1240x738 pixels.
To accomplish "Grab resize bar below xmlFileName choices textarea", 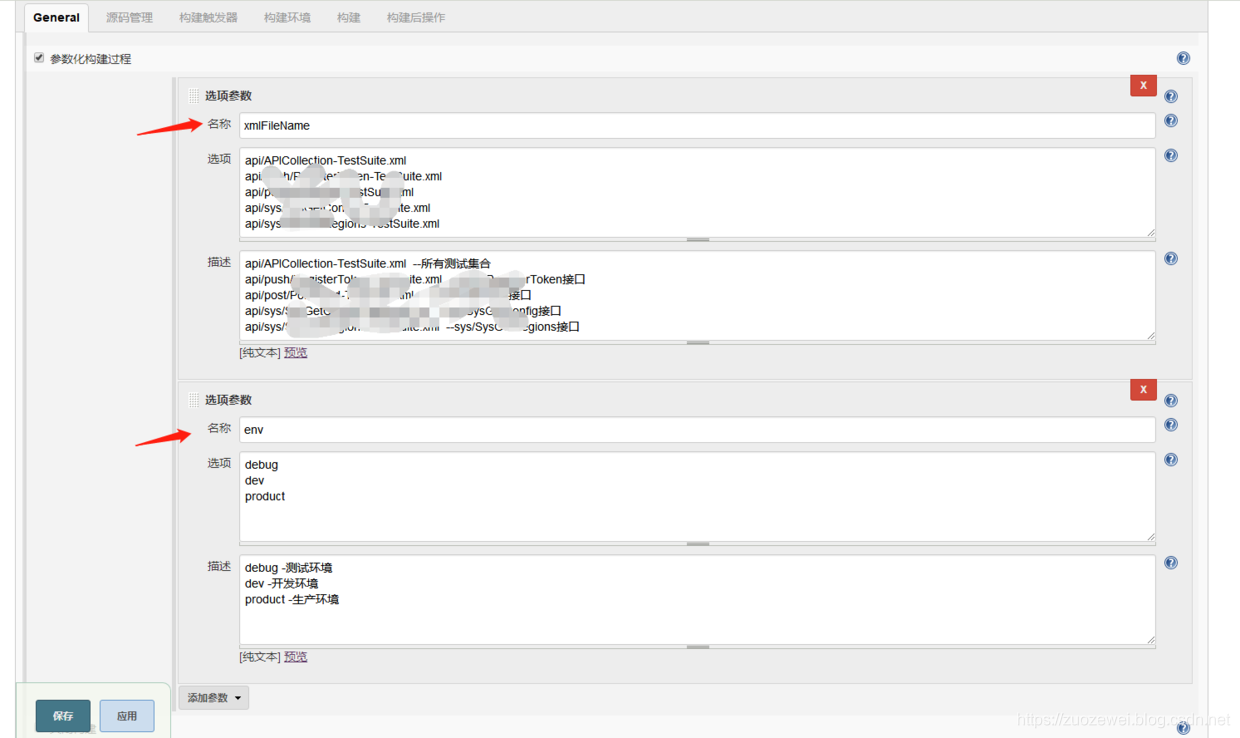I will coord(697,240).
